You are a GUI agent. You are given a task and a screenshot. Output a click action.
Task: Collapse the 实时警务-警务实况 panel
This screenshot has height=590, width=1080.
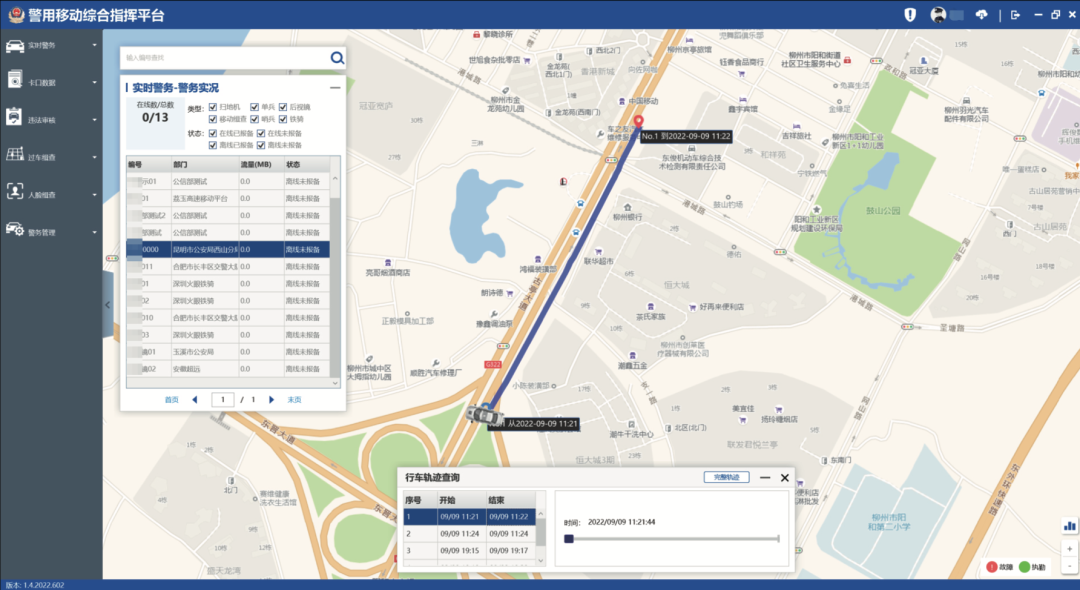335,88
